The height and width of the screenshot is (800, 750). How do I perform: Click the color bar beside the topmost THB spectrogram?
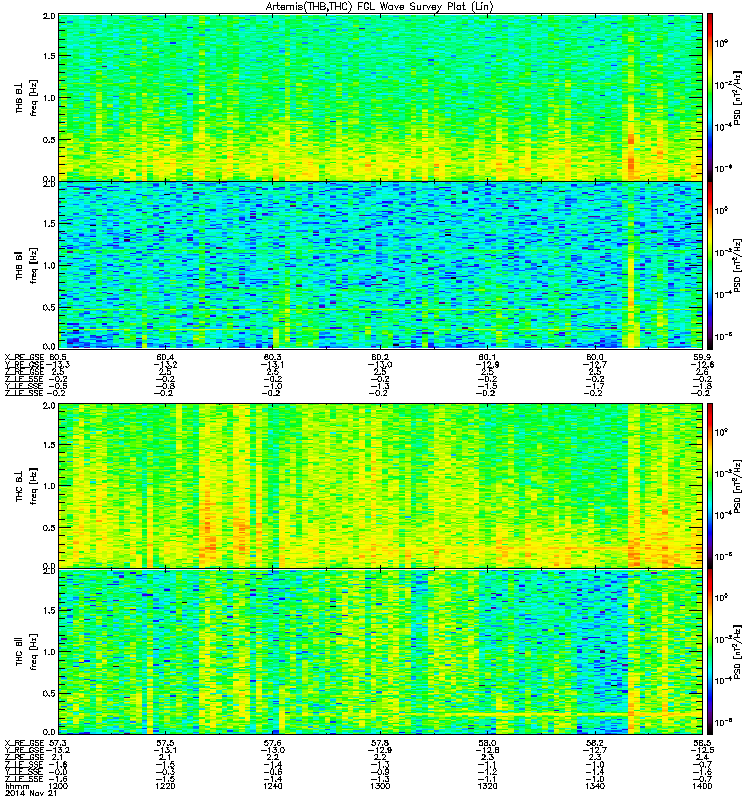click(x=710, y=97)
